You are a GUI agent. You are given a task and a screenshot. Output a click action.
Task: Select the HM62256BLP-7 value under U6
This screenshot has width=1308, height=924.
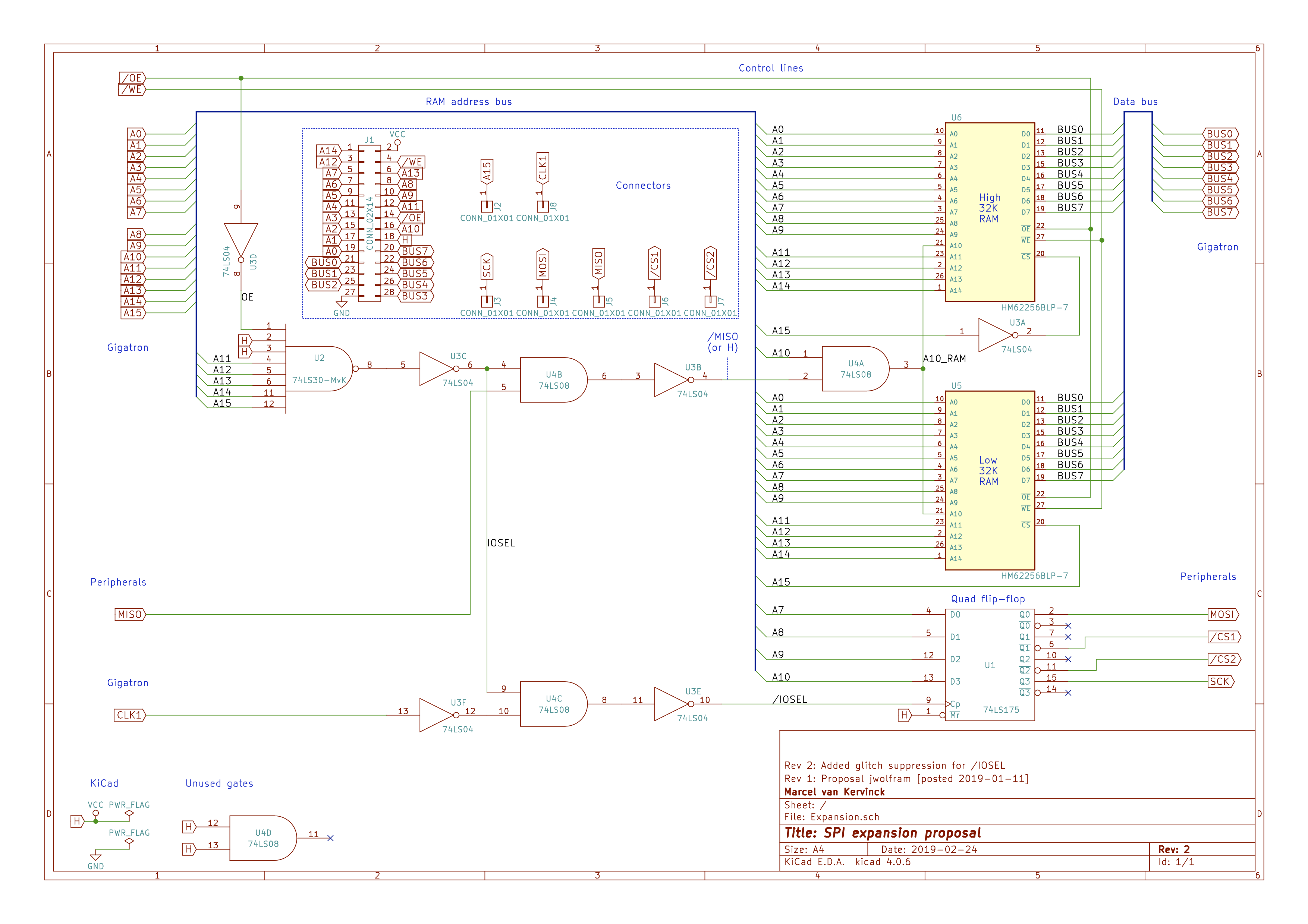point(1035,308)
